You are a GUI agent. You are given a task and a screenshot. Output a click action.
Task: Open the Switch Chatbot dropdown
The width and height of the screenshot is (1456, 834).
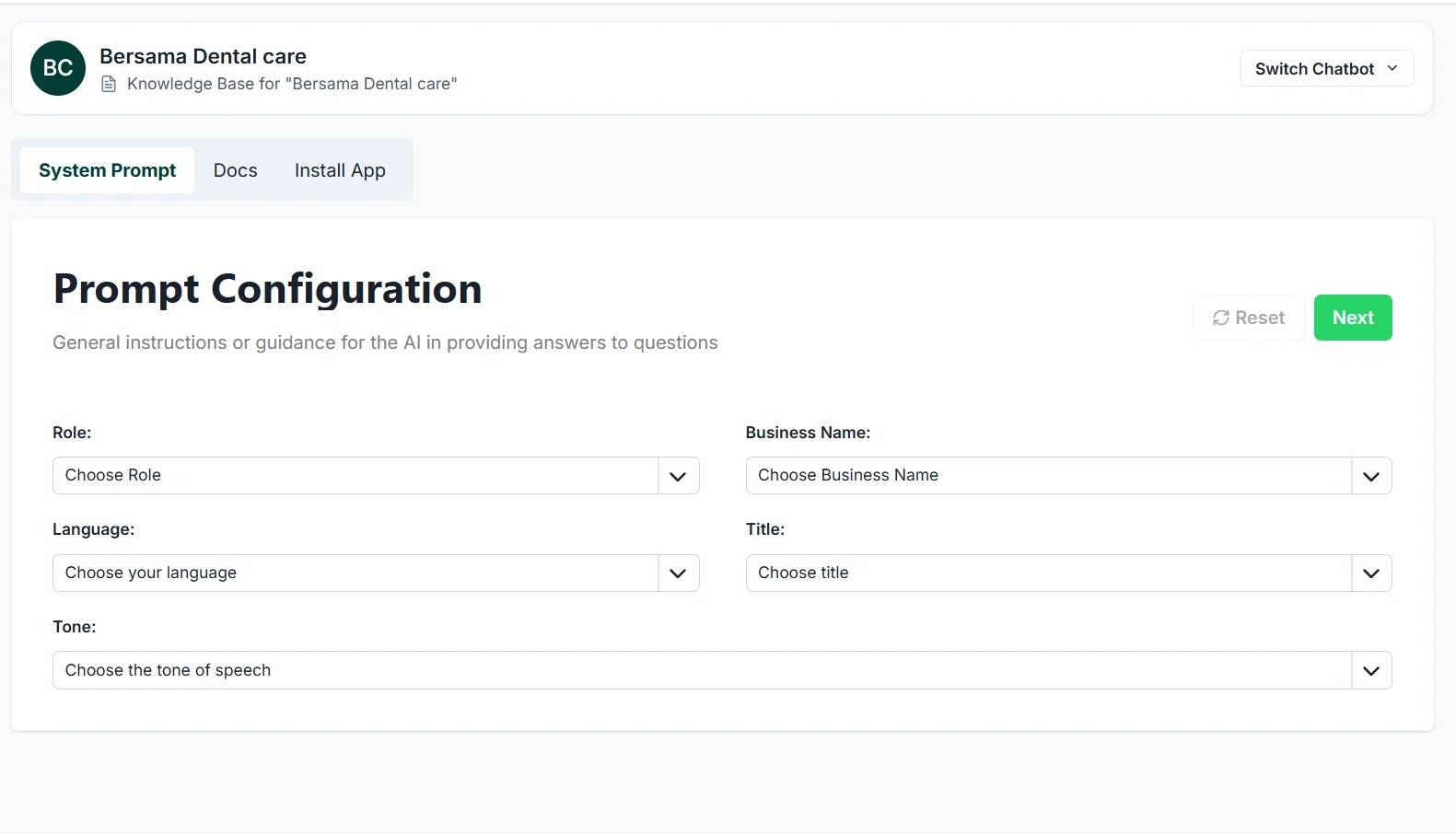1326,69
